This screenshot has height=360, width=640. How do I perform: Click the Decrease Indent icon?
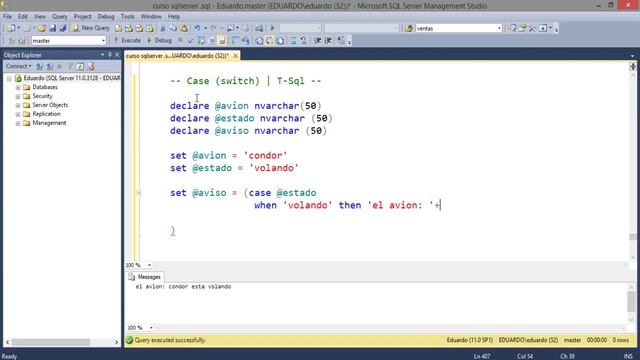(317, 40)
